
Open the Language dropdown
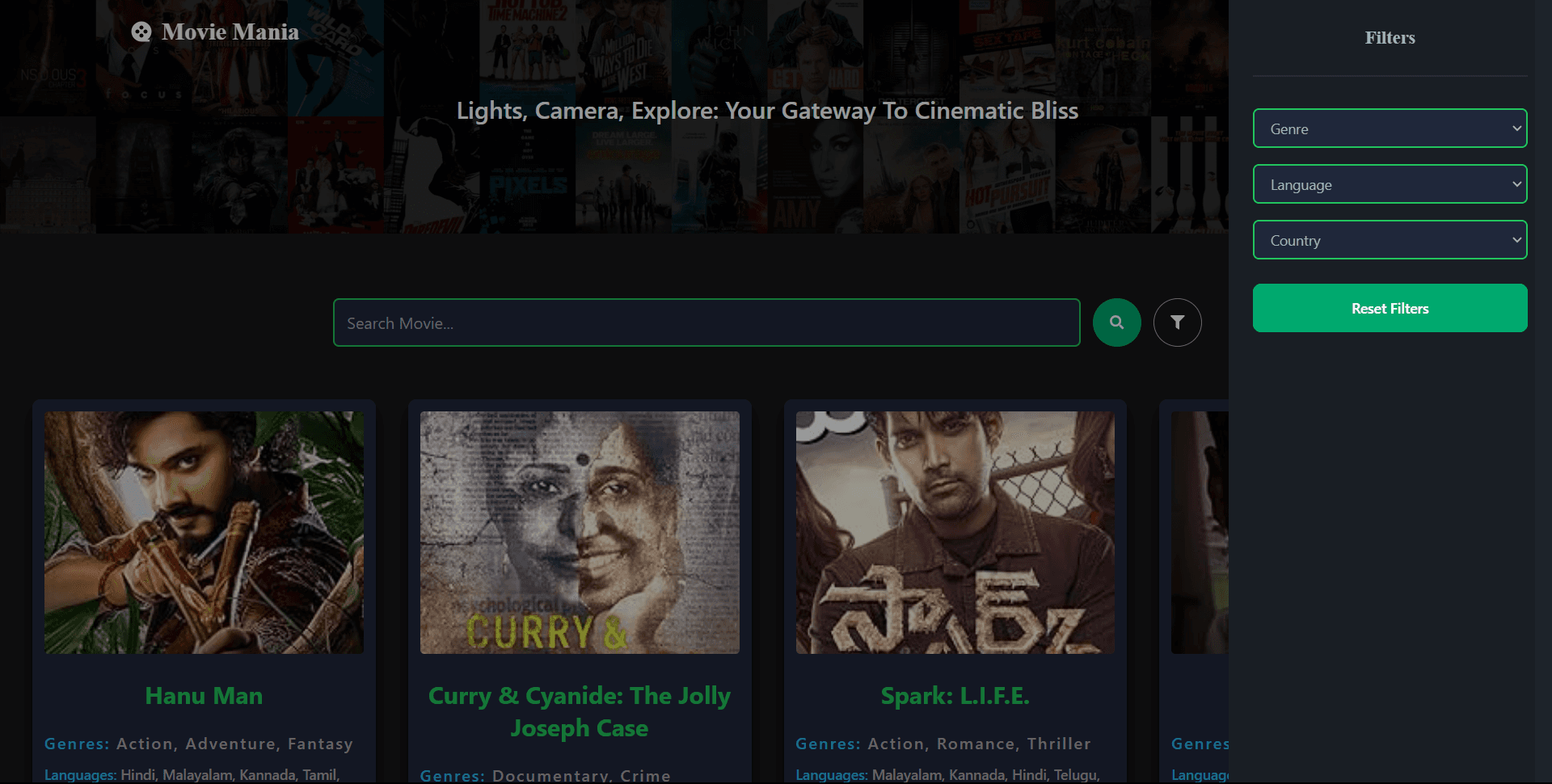(1390, 184)
